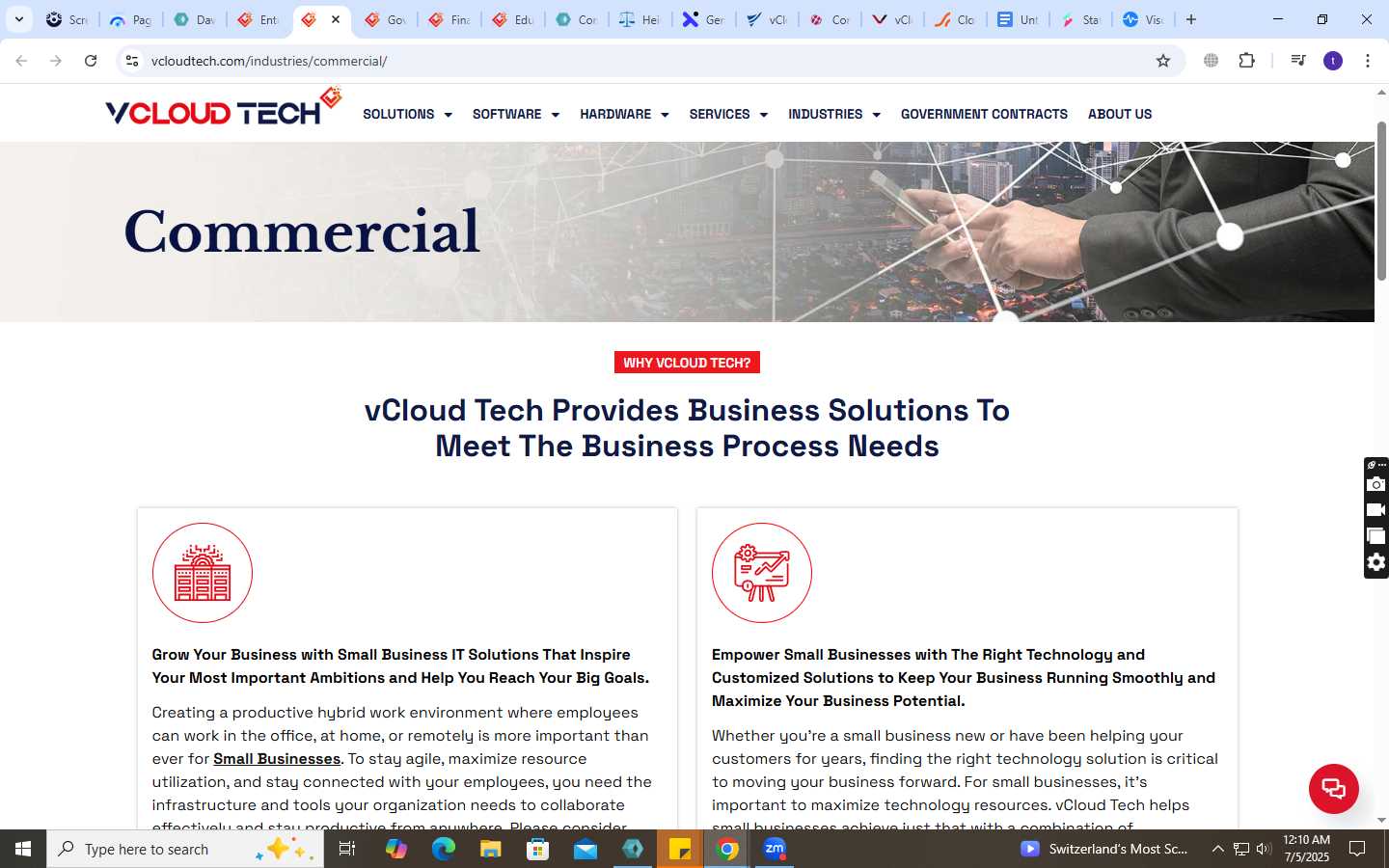1389x868 pixels.
Task: Switch to the 'Scr' tab
Action: point(67,19)
